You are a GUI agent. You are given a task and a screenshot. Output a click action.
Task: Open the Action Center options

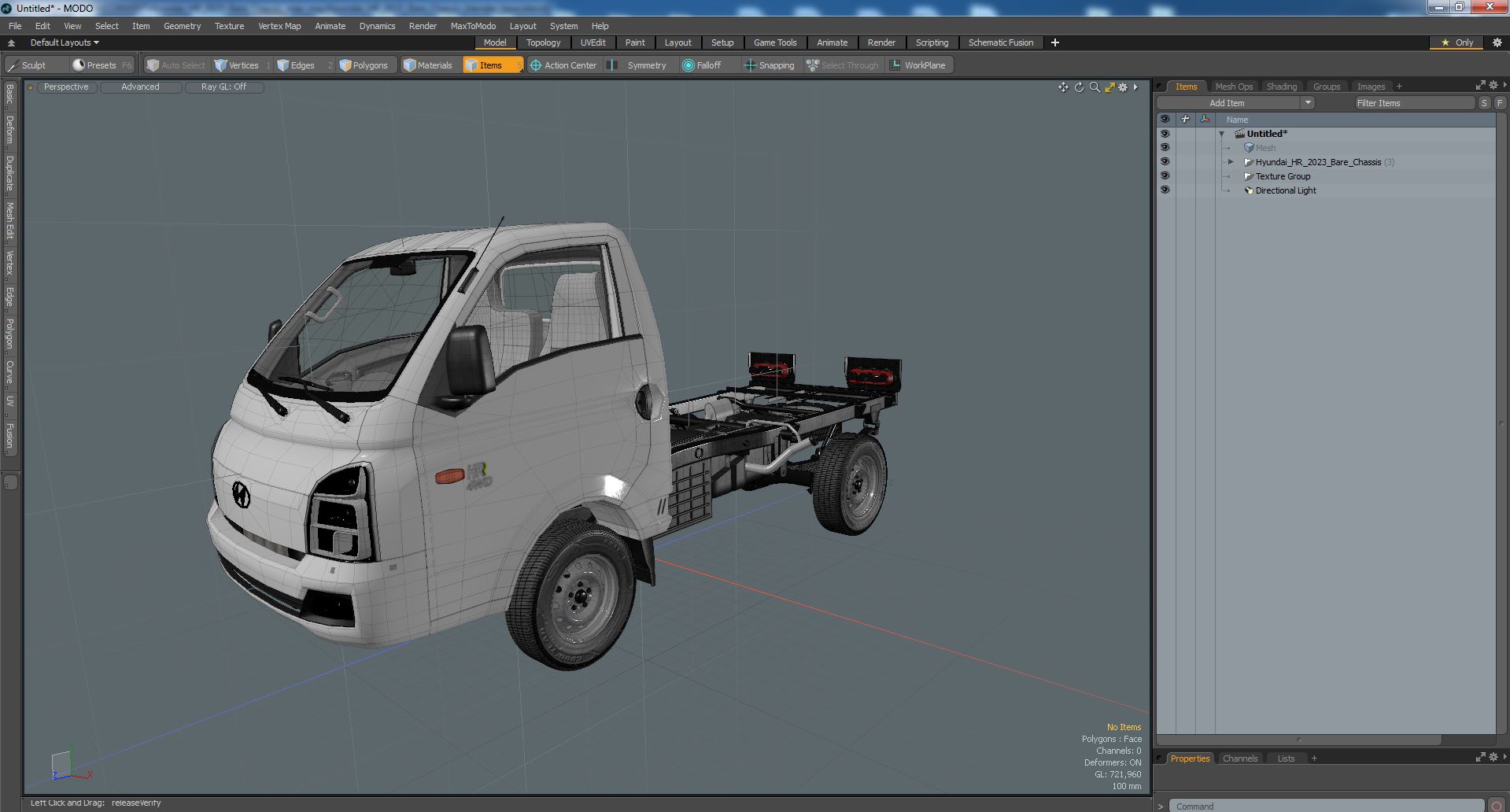563,65
